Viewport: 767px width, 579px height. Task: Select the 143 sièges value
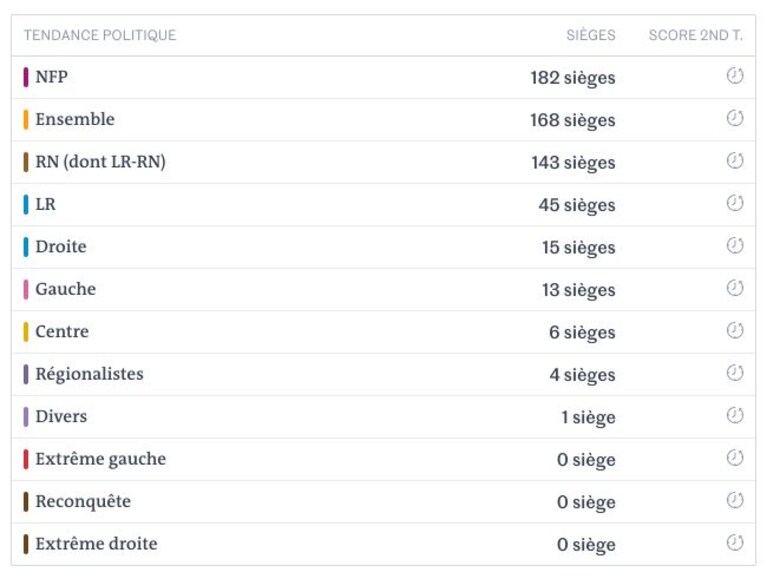[x=573, y=163]
